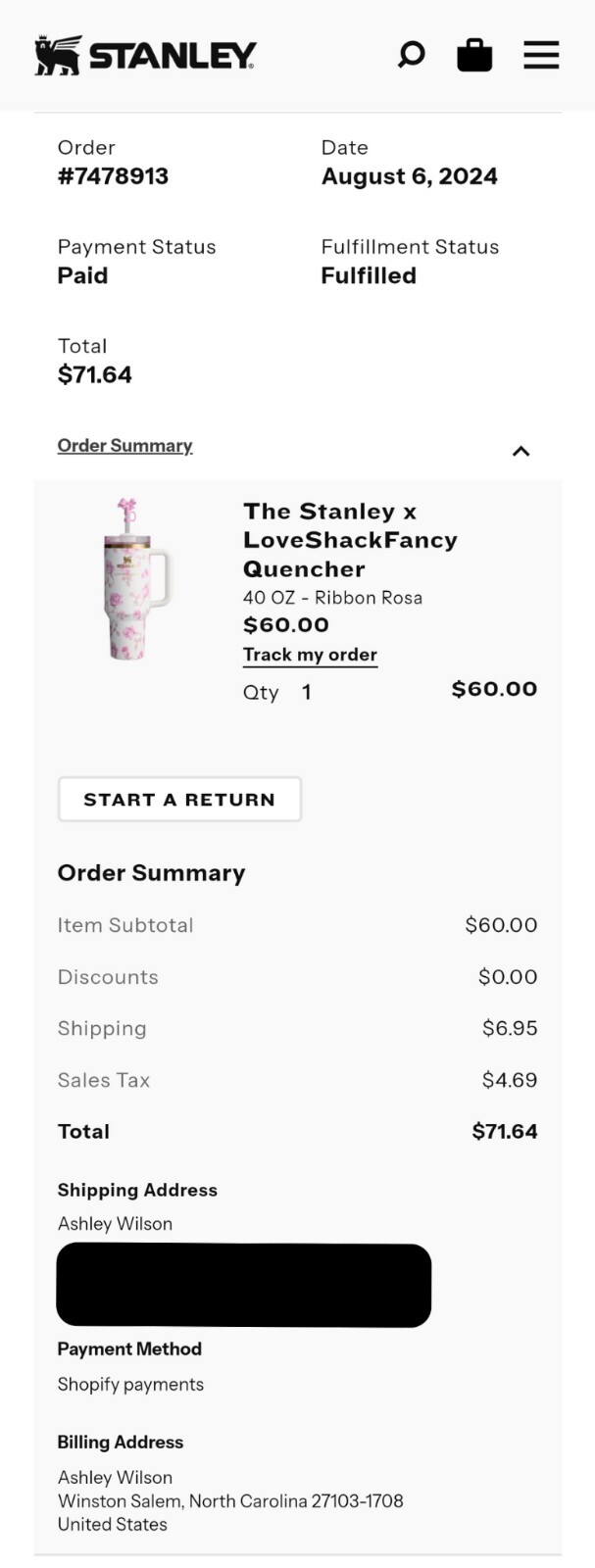The width and height of the screenshot is (595, 1568).
Task: Follow the Track my order link
Action: click(310, 655)
